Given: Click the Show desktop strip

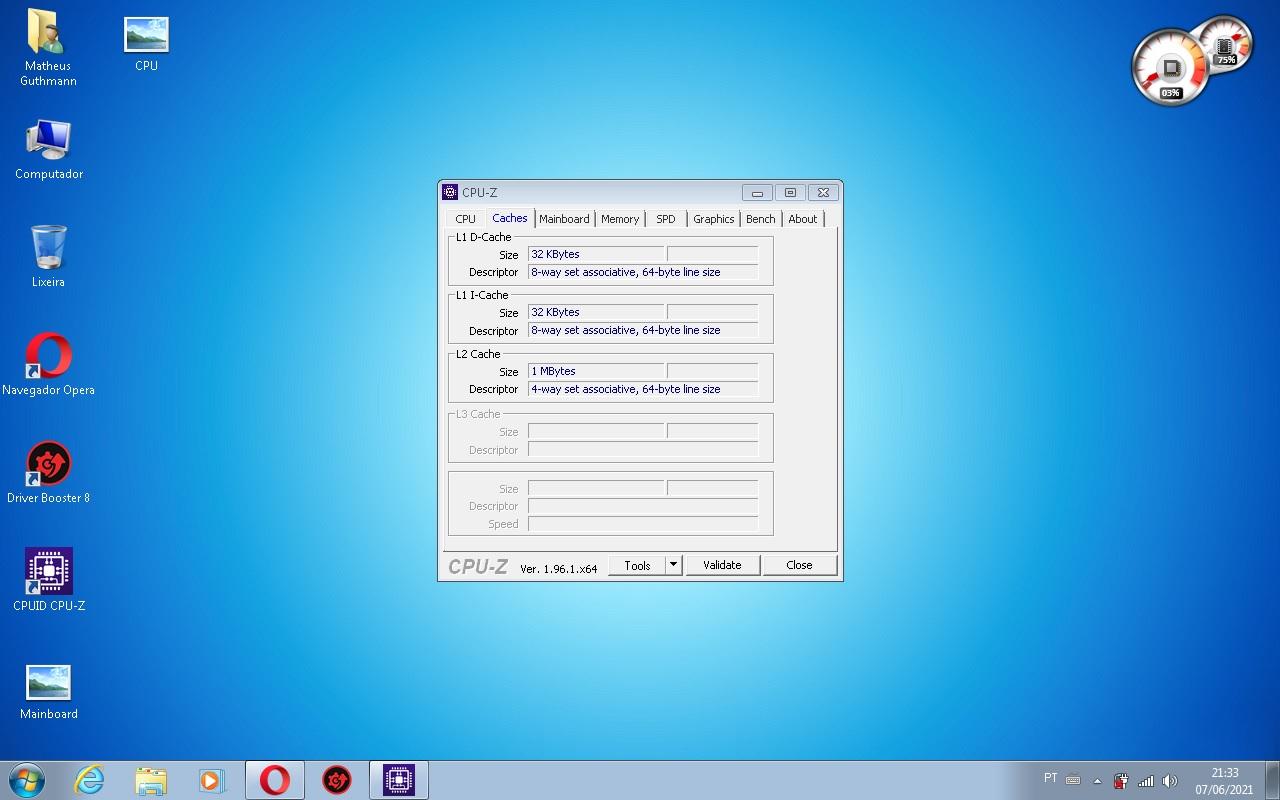Looking at the screenshot, I should pos(1272,780).
